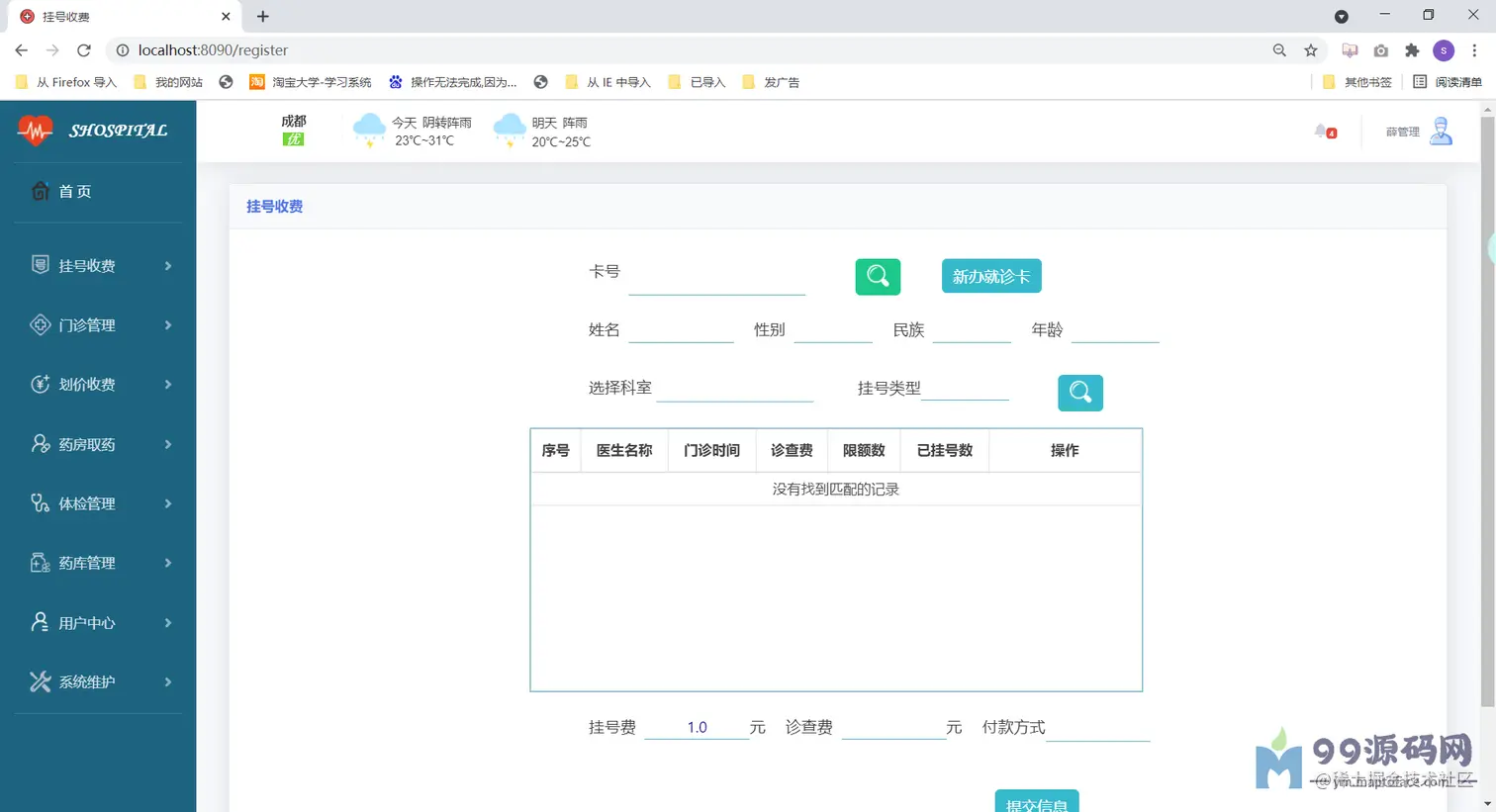
Task: Click the 性别 input field
Action: 833,329
